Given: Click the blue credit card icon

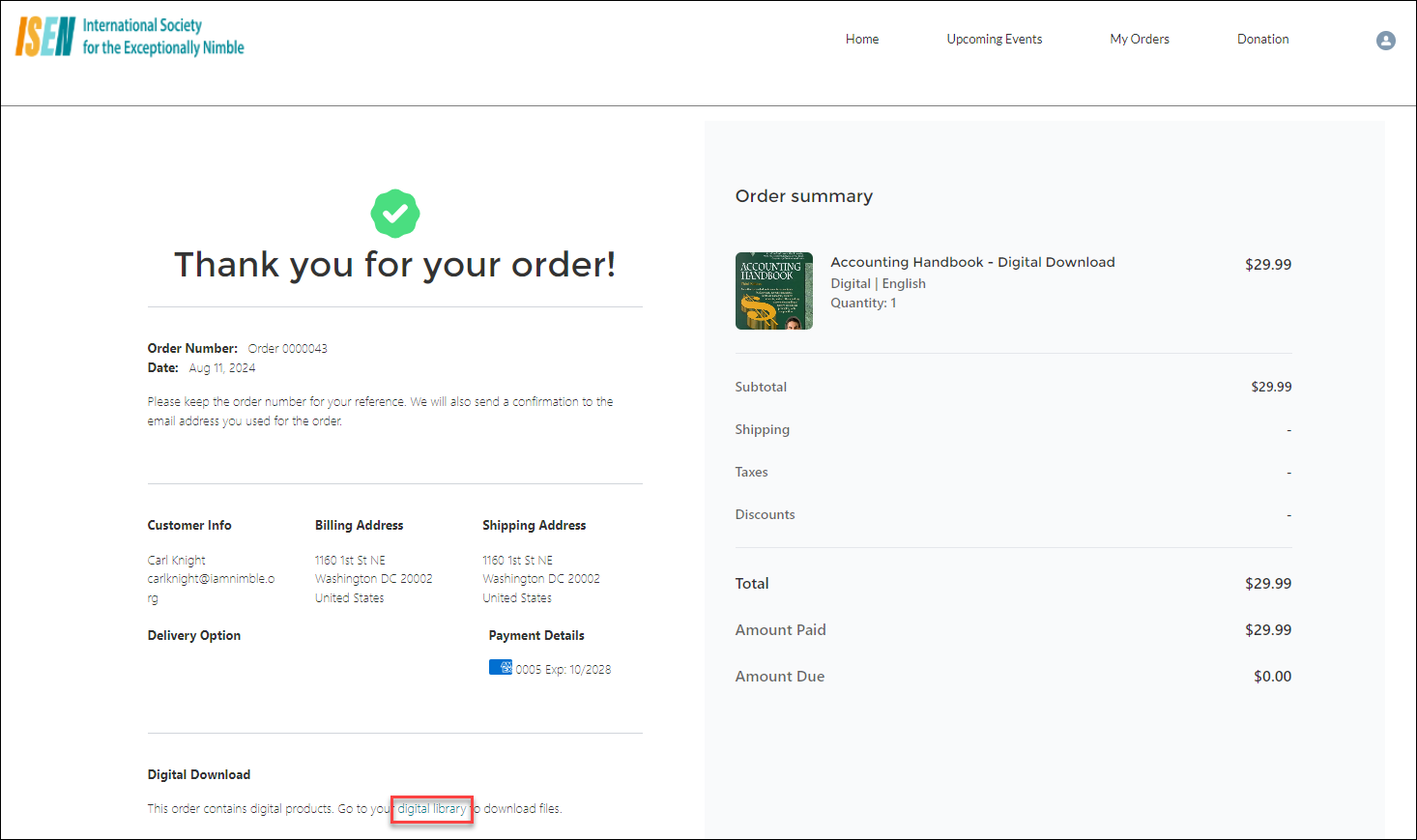Looking at the screenshot, I should 500,667.
